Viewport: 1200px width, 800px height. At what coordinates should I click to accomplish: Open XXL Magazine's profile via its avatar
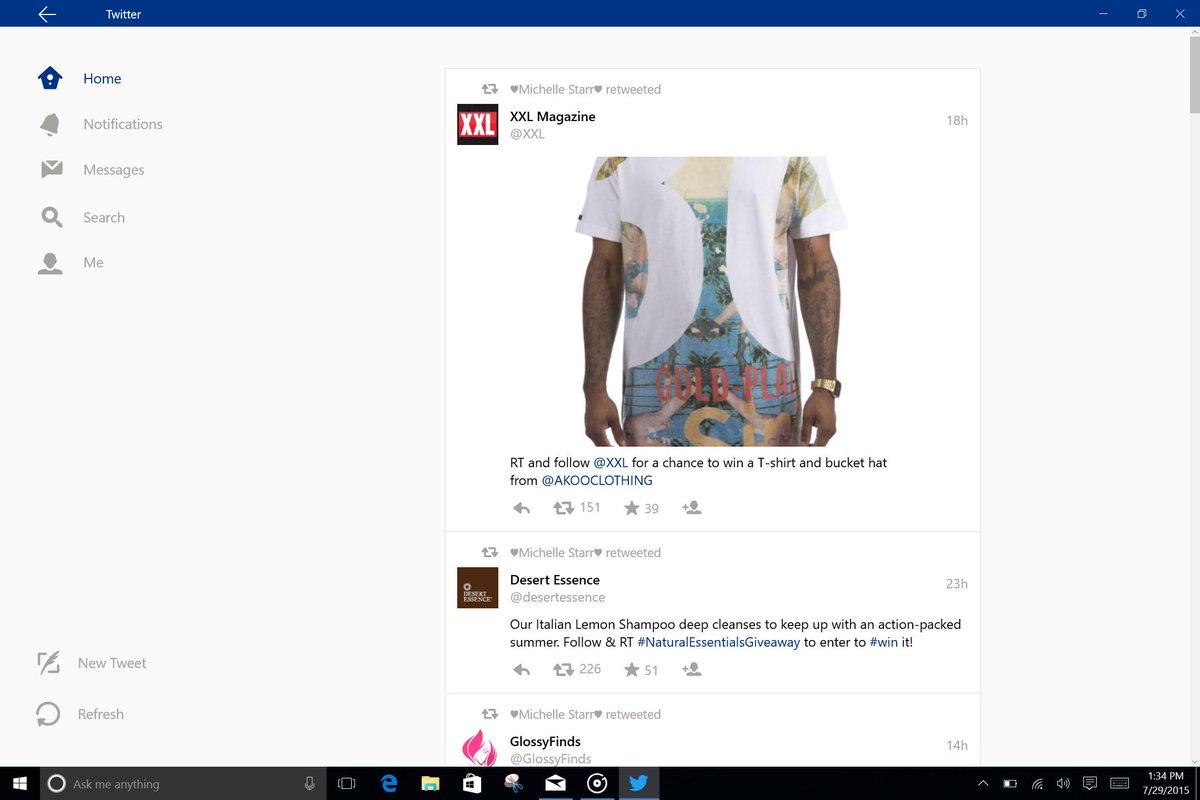coord(477,124)
